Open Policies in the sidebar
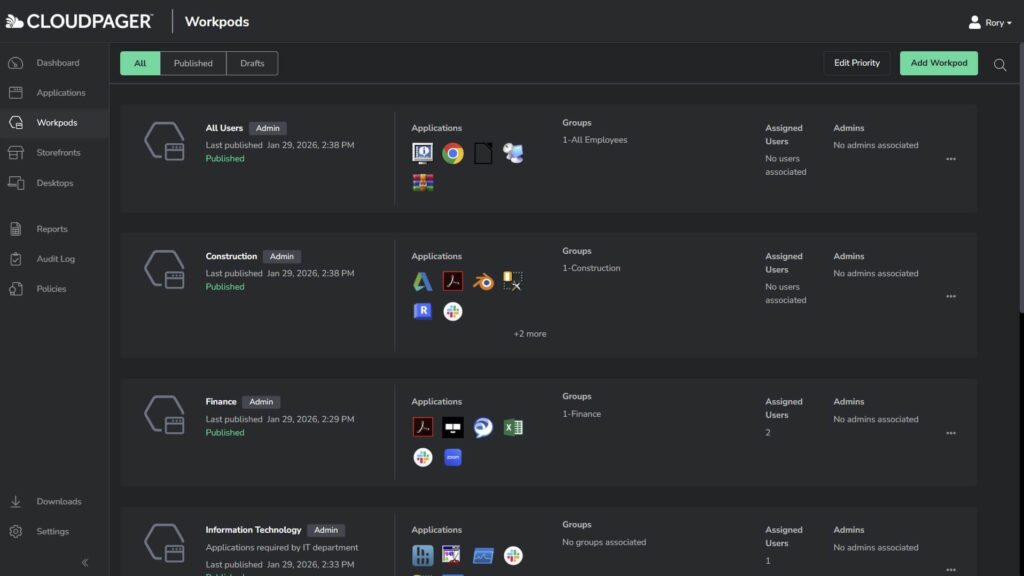This screenshot has height=576, width=1024. point(55,289)
